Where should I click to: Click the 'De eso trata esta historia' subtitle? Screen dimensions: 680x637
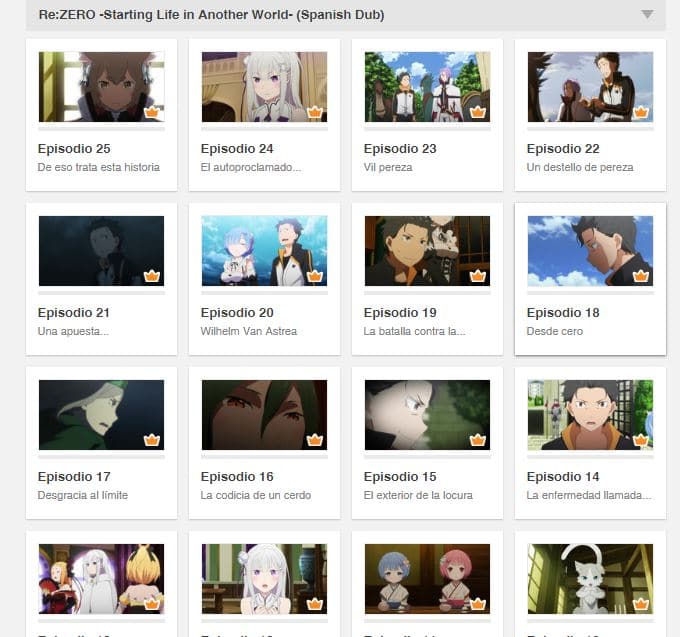pyautogui.click(x=98, y=167)
